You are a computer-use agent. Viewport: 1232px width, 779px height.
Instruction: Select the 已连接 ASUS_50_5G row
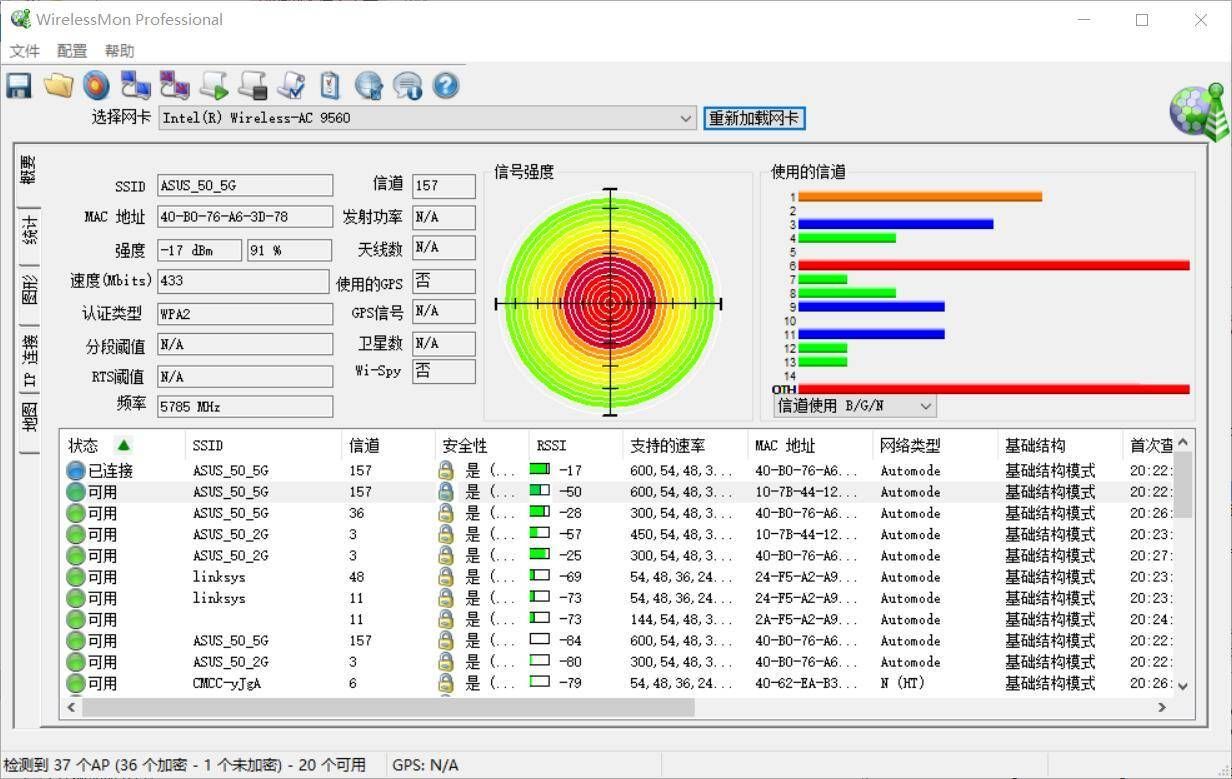click(x=618, y=470)
